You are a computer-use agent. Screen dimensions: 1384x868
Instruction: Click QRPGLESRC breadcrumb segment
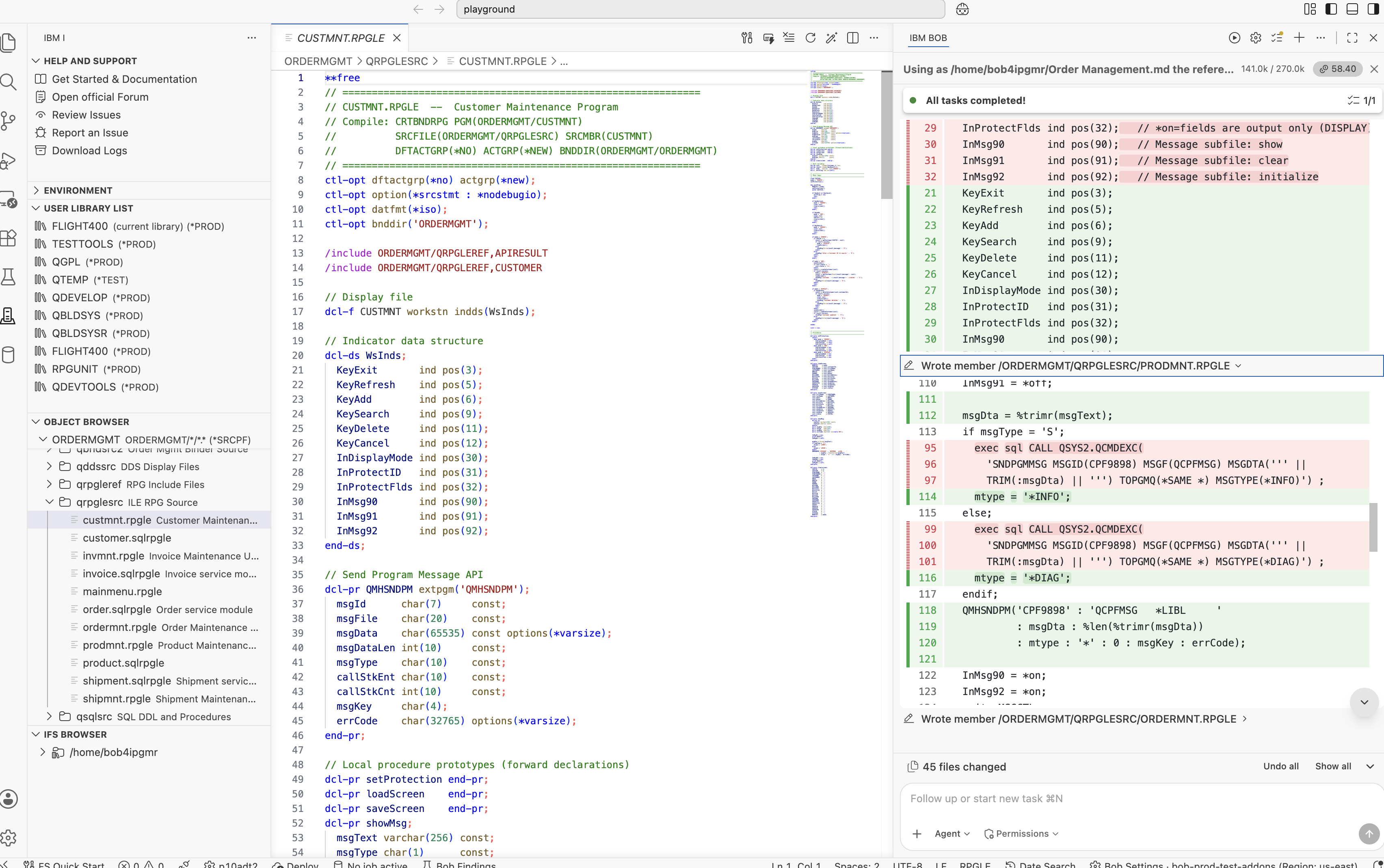coord(397,61)
